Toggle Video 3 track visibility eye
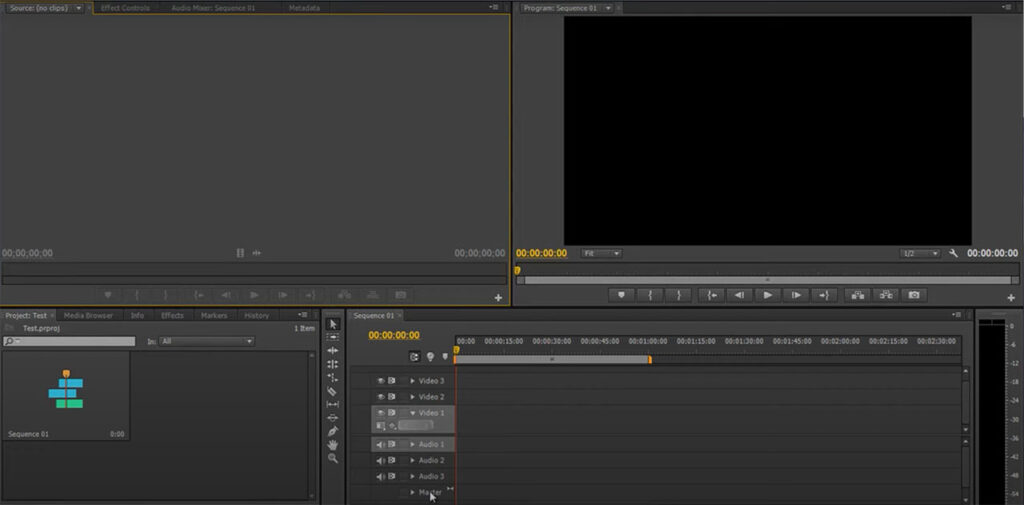 tap(381, 381)
